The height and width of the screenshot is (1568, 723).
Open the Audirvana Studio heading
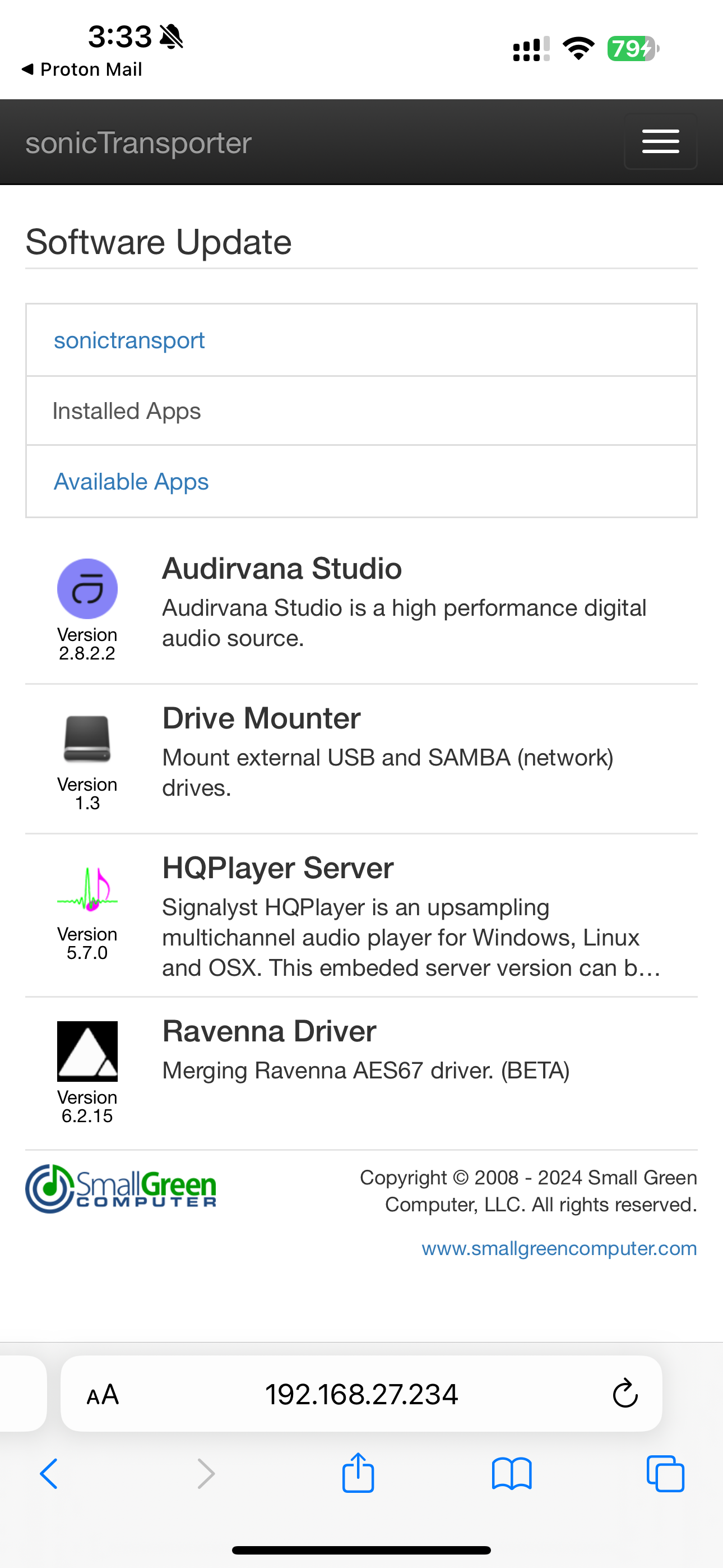(282, 569)
